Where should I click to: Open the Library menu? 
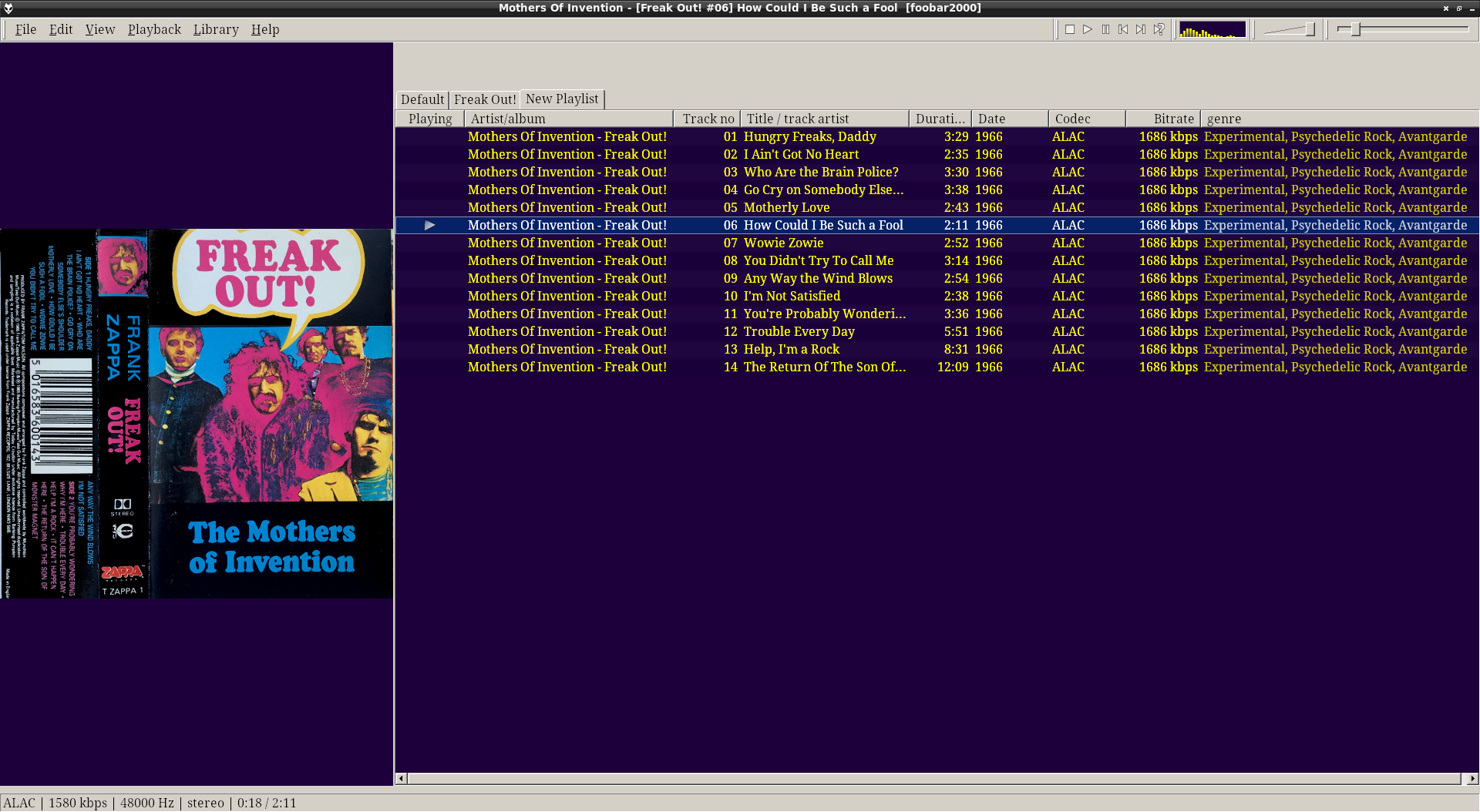[216, 29]
